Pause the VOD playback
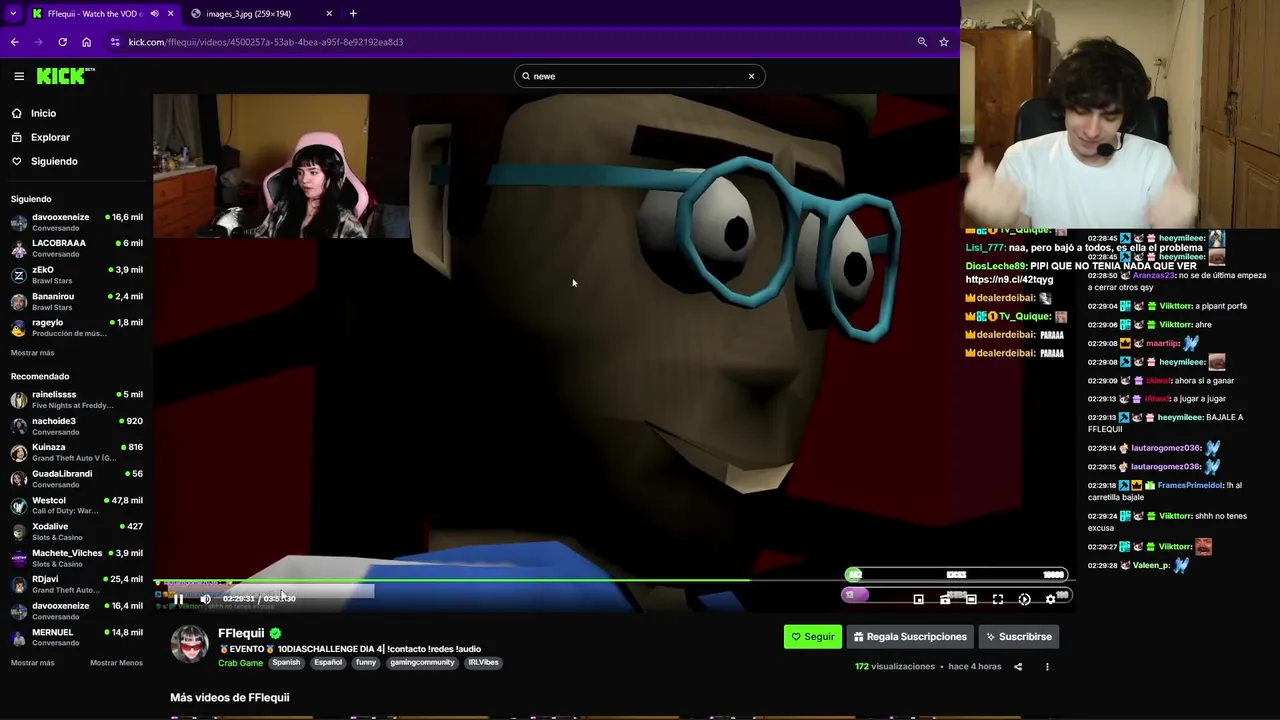 (x=178, y=599)
